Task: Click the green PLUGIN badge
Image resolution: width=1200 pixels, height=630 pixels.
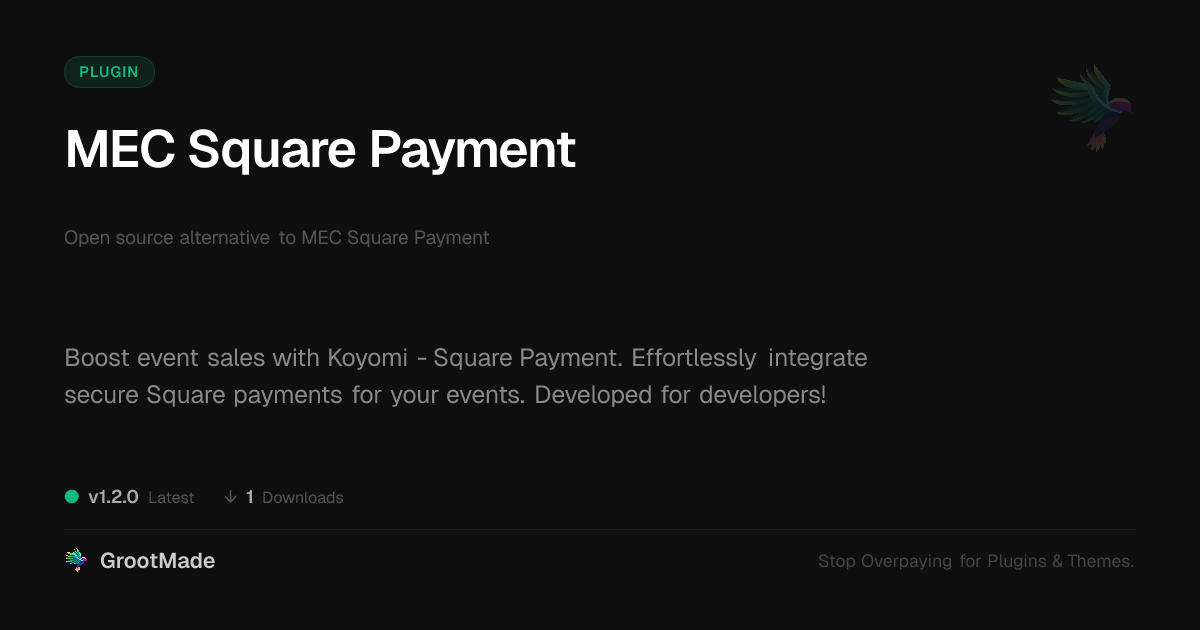Action: tap(109, 72)
